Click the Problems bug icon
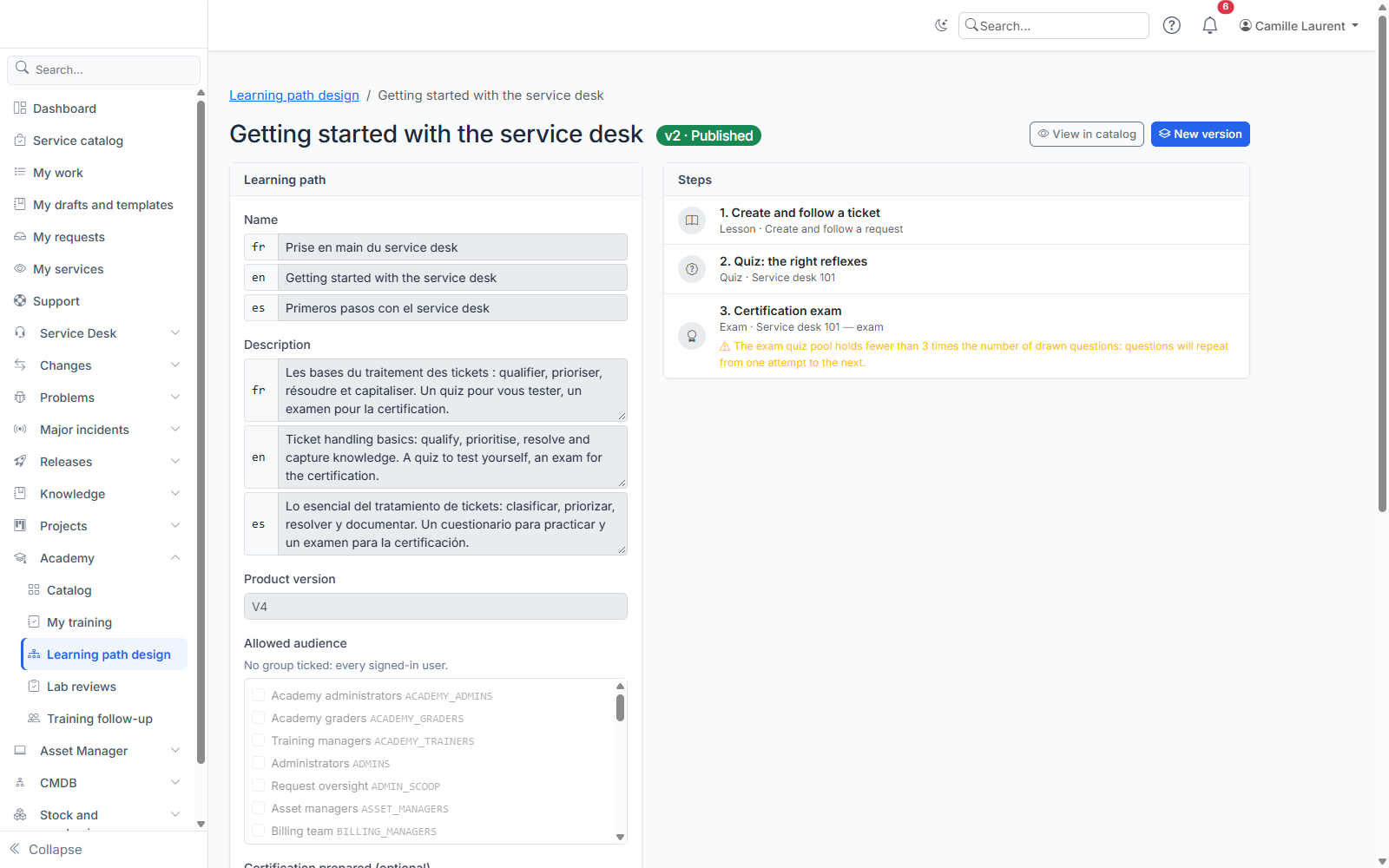This screenshot has width=1389, height=868. point(20,398)
